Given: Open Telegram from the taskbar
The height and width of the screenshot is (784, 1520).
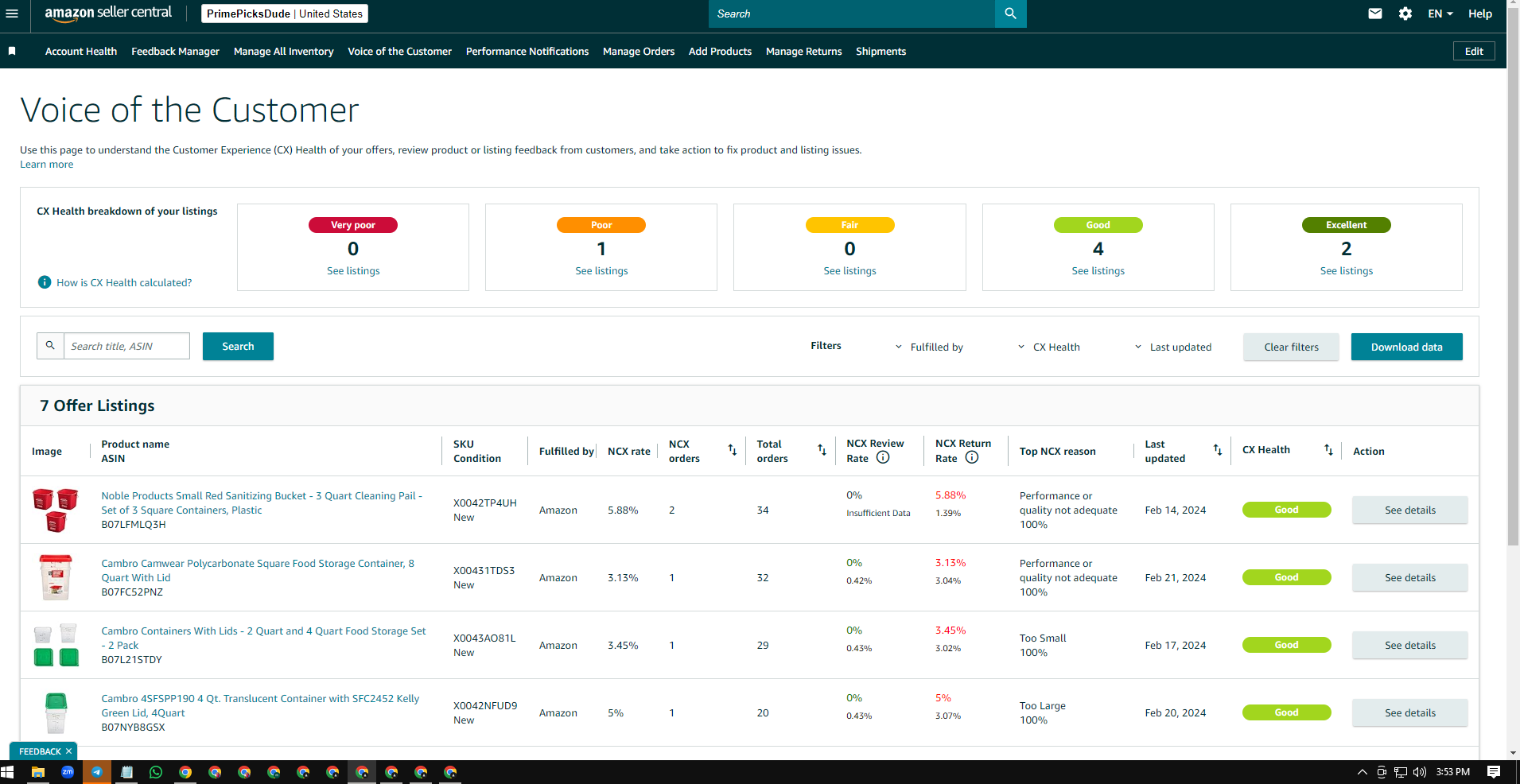Looking at the screenshot, I should (97, 772).
